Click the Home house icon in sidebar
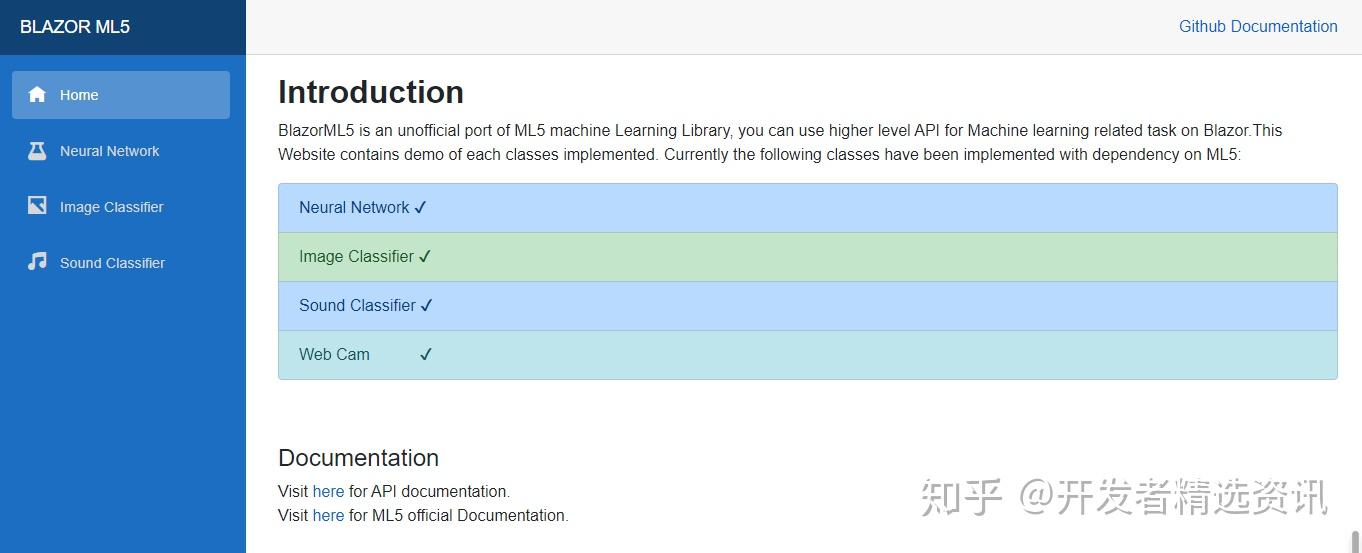 pos(37,95)
